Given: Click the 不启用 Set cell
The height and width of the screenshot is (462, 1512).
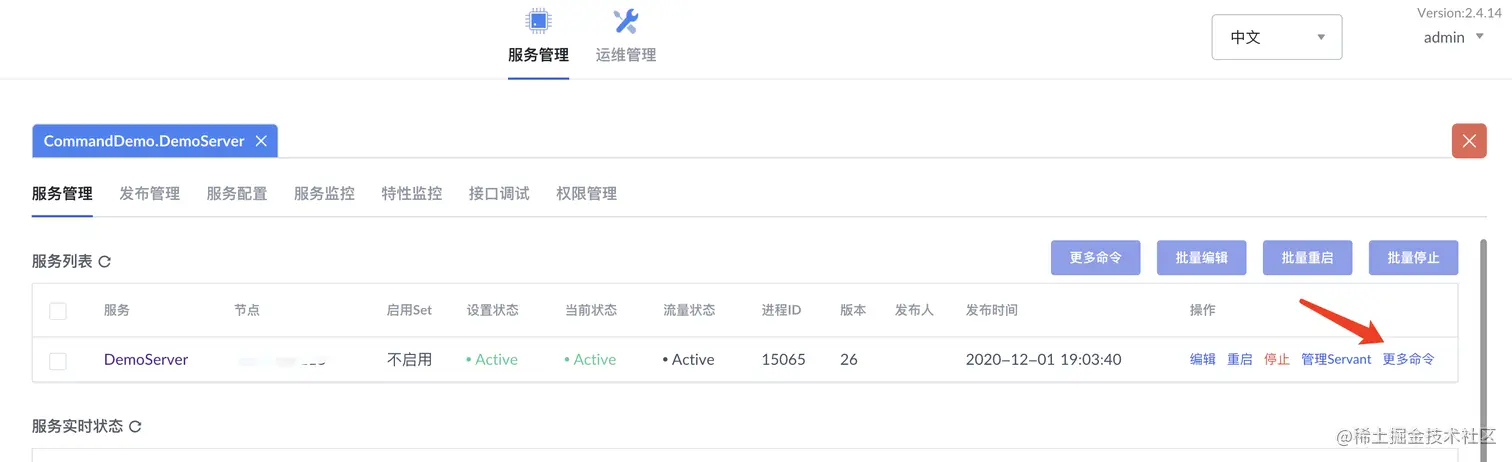Looking at the screenshot, I should click(409, 360).
